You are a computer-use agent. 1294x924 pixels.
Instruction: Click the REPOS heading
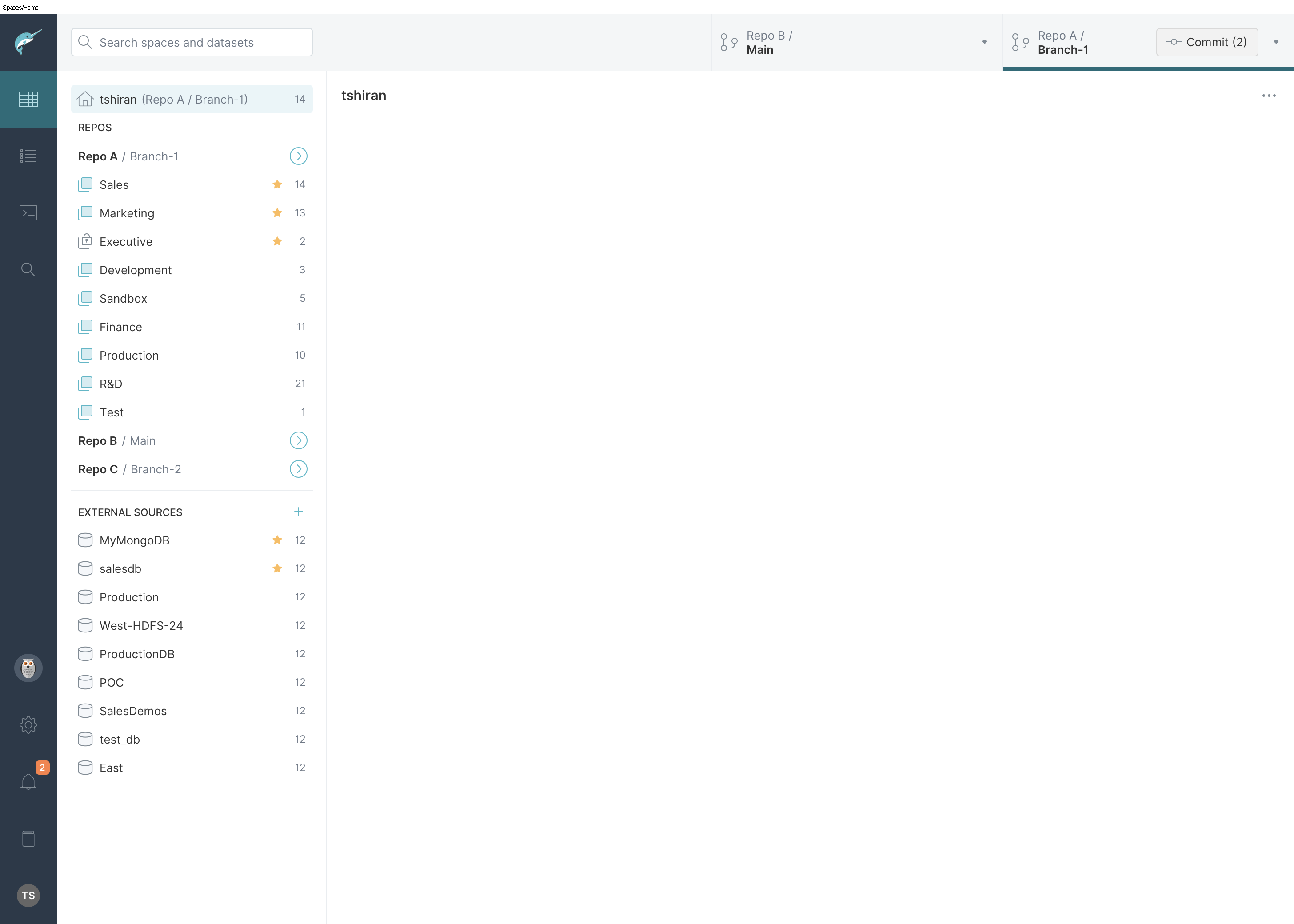click(x=95, y=128)
